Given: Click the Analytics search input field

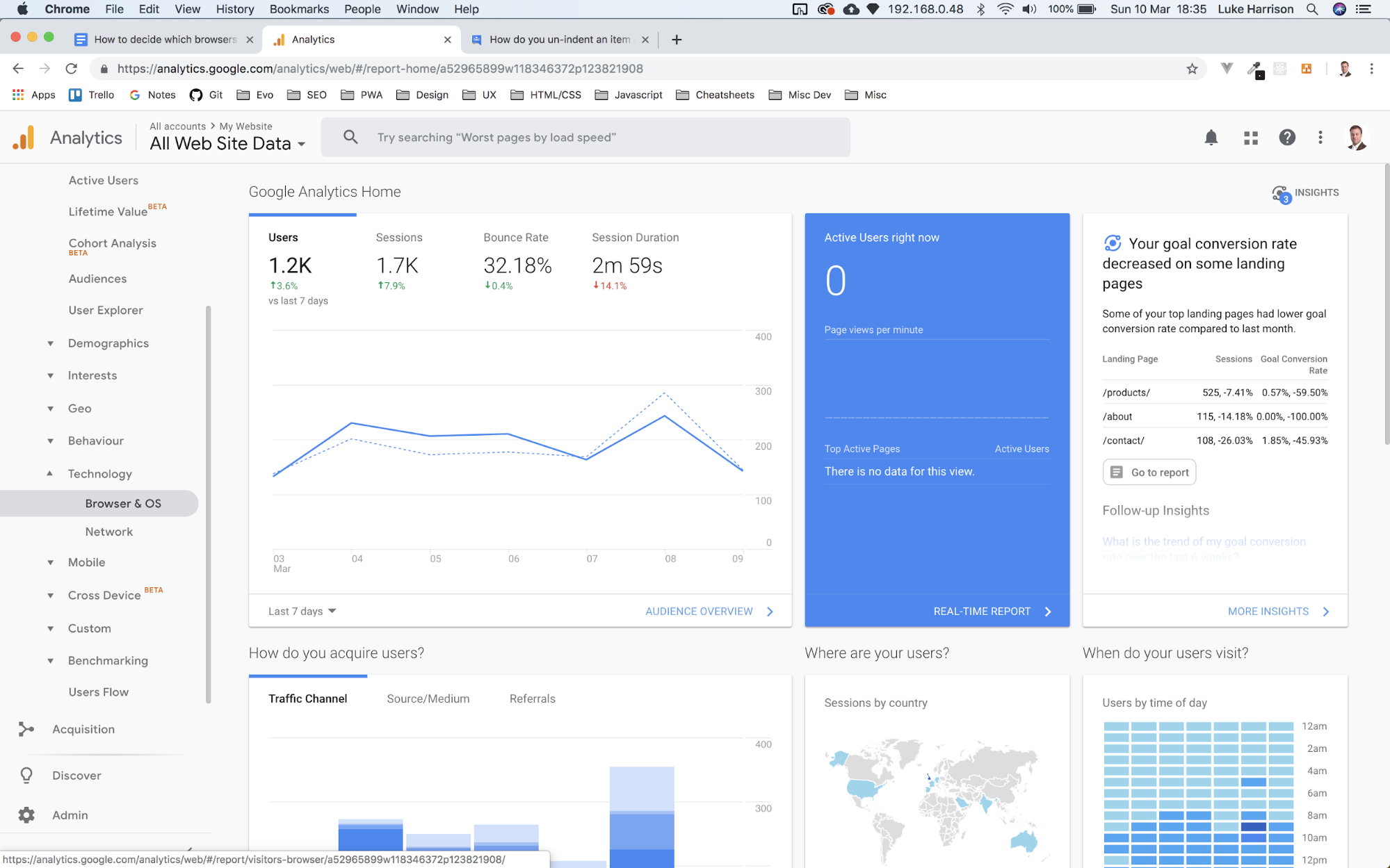Looking at the screenshot, I should (x=585, y=138).
